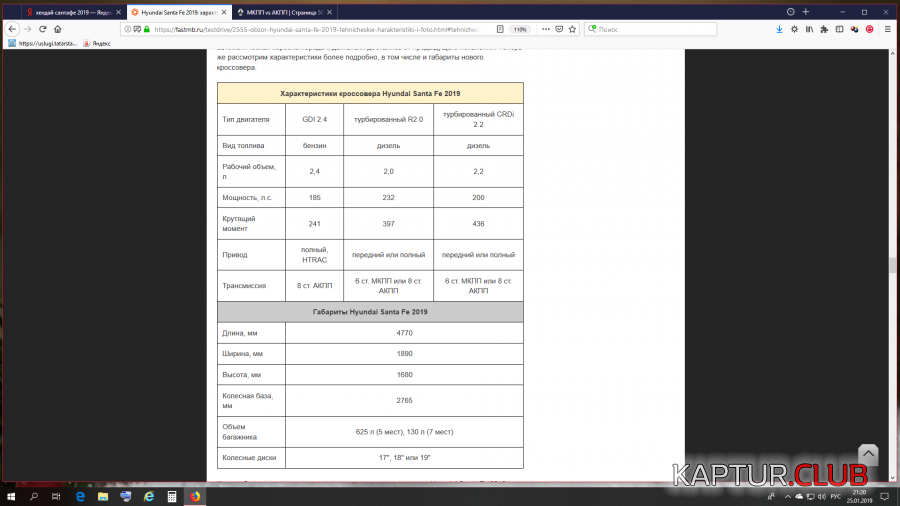Go back to the previous page
This screenshot has width=900, height=506.
tap(12, 29)
